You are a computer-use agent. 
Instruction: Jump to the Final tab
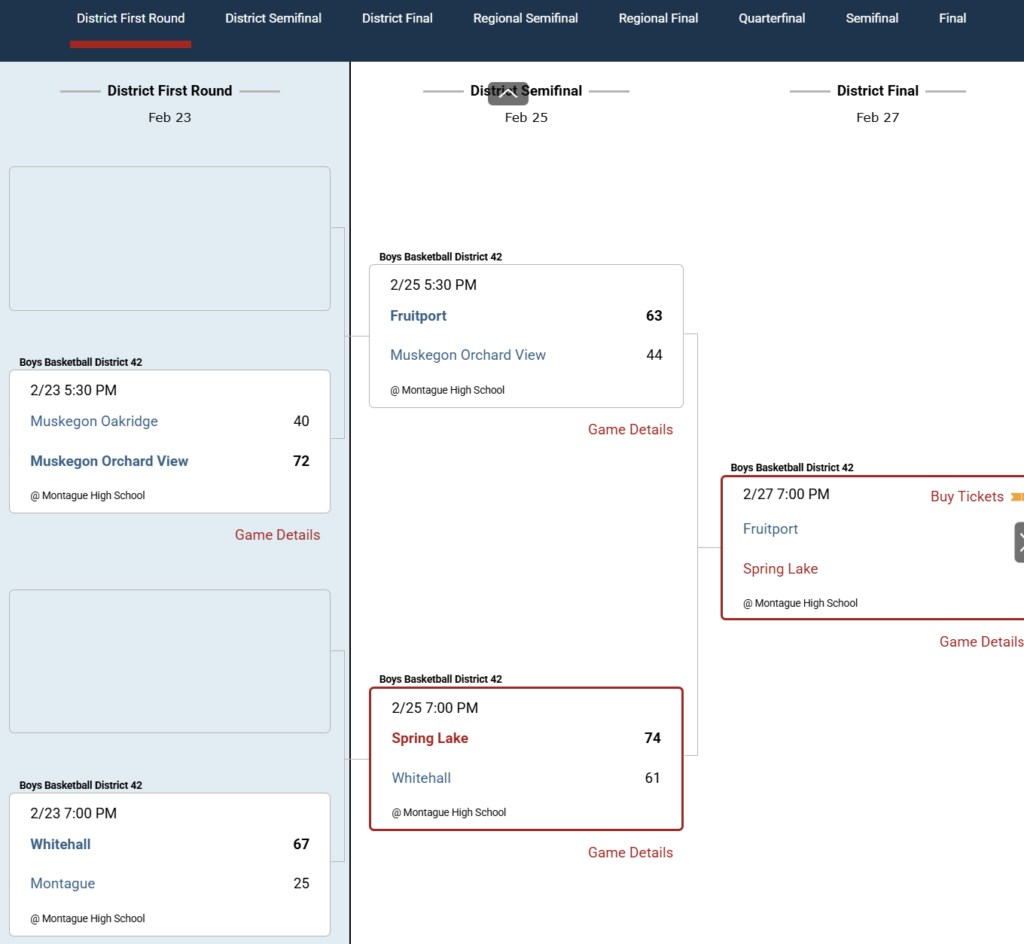952,18
